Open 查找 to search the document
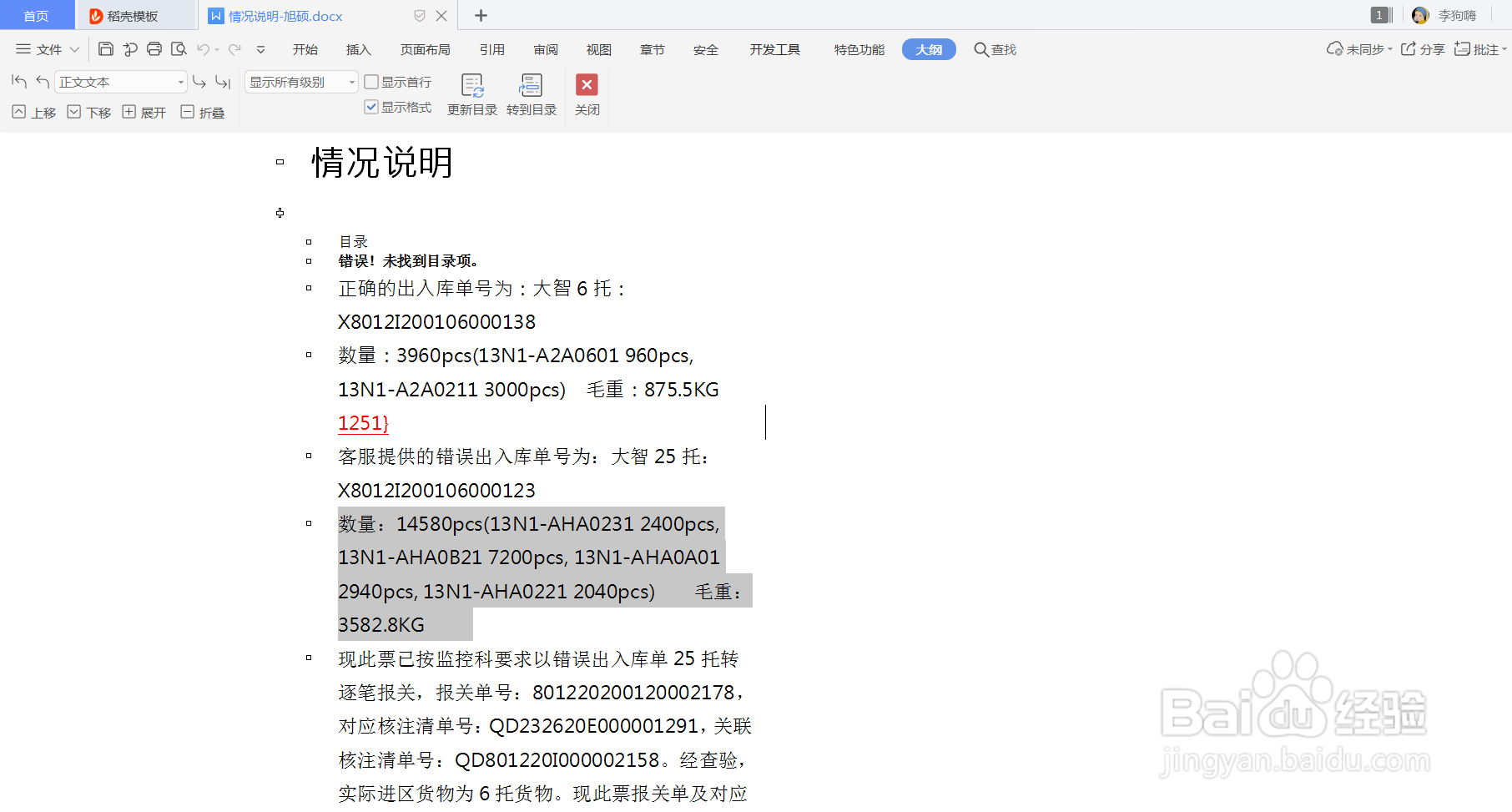The height and width of the screenshot is (812, 1512). pos(994,49)
